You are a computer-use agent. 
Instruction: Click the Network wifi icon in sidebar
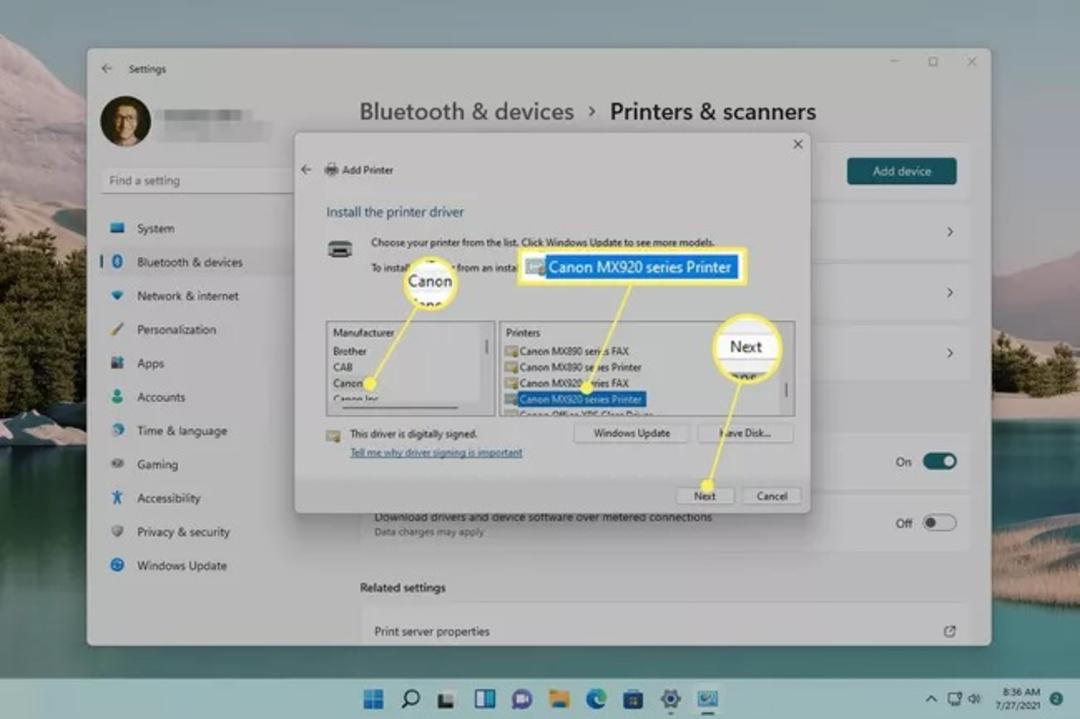(117, 295)
